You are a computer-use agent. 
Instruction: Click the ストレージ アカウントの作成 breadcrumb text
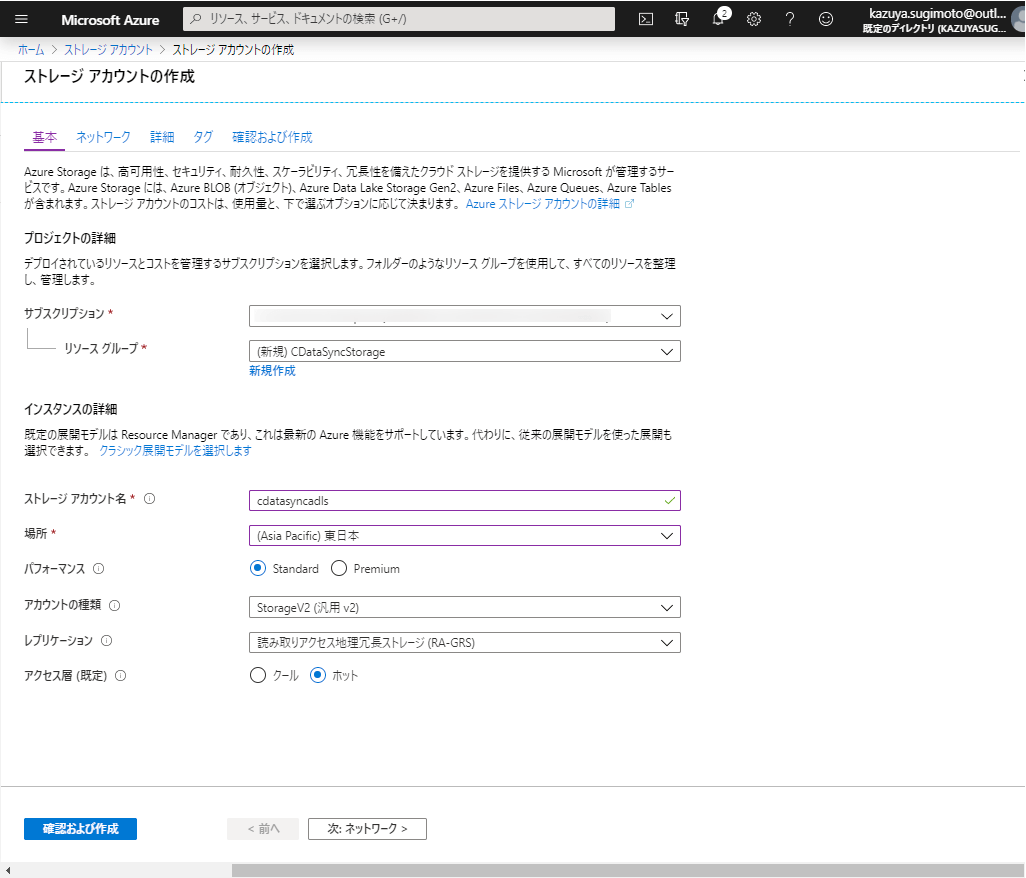tap(233, 50)
